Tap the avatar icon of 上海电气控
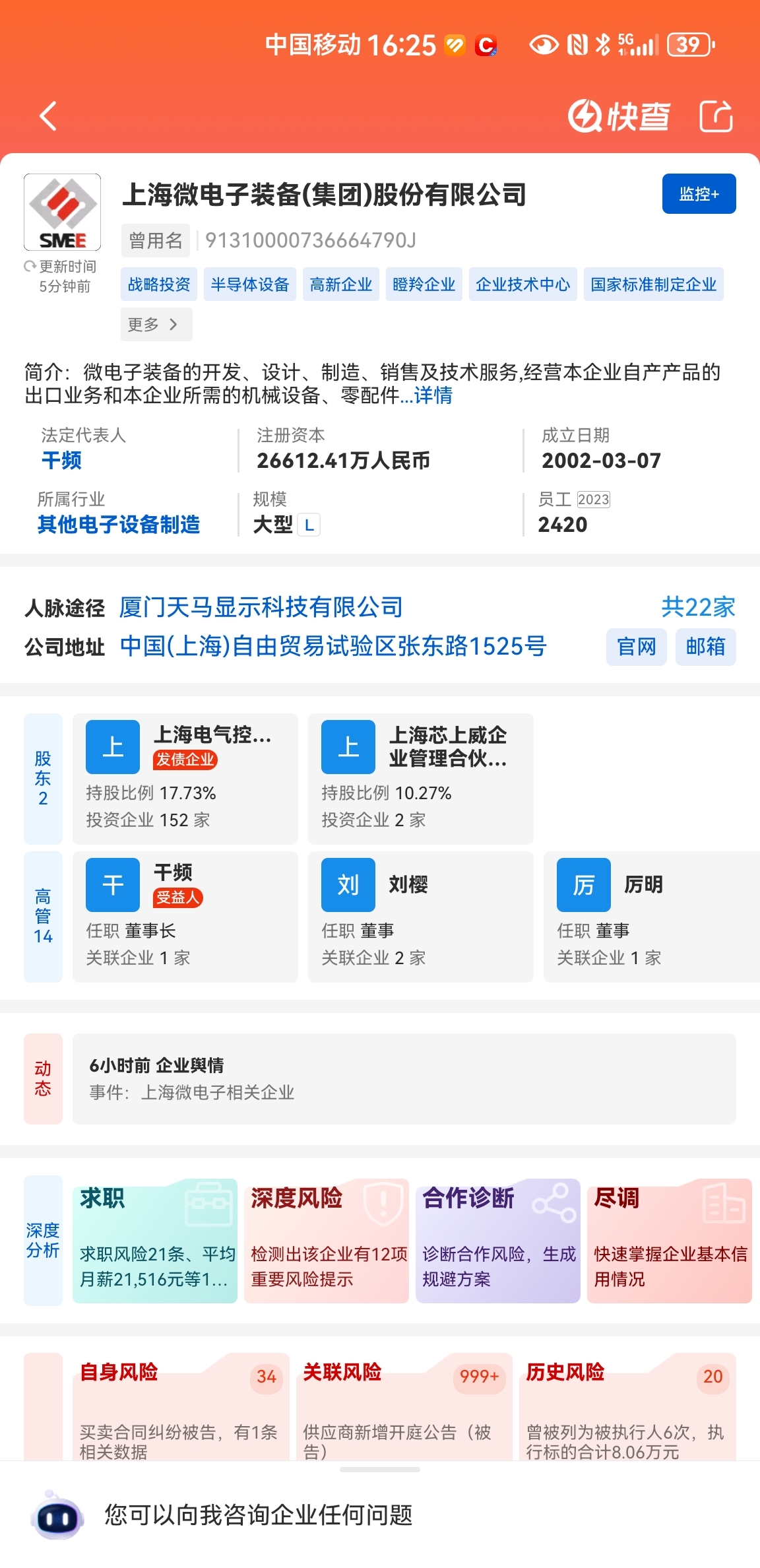760x1568 pixels. coord(113,747)
